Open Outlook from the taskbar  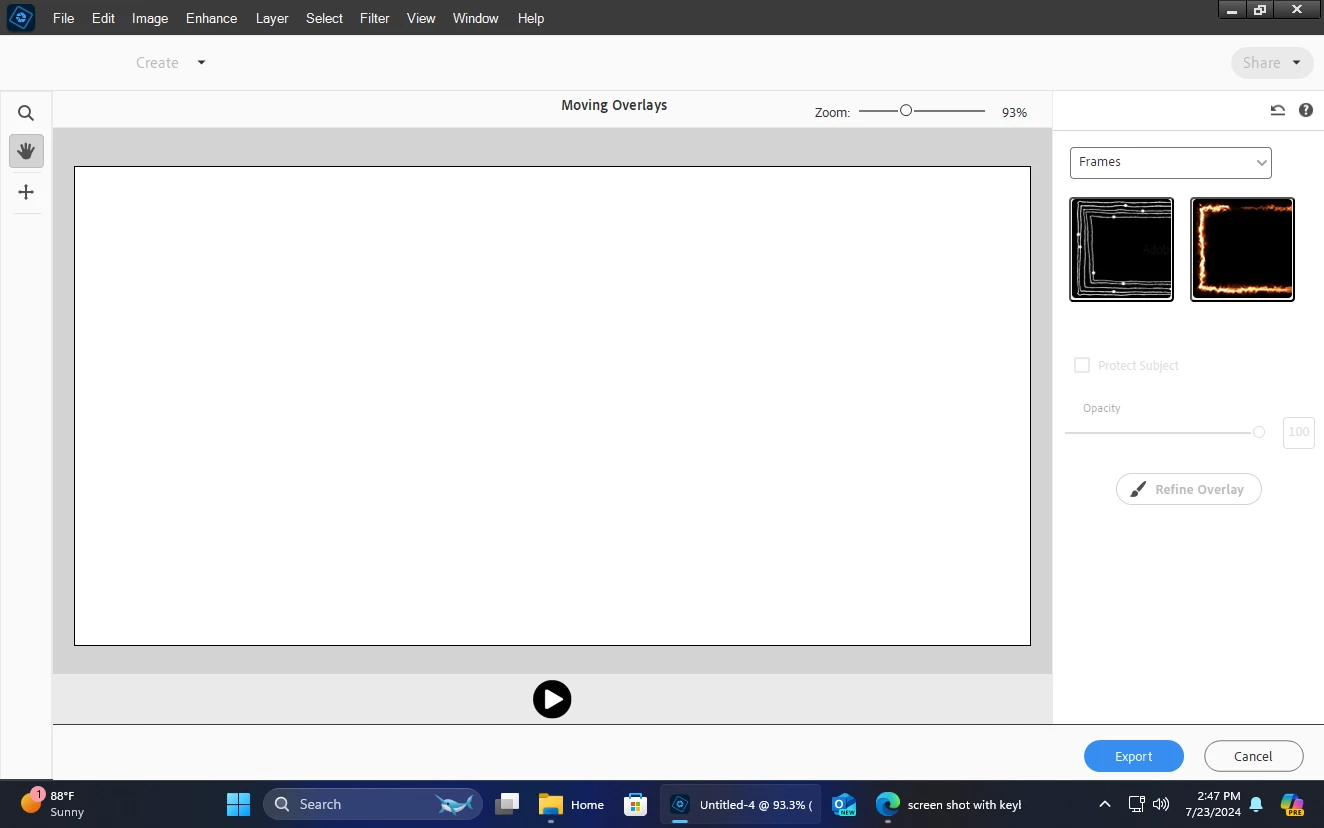[x=845, y=804]
